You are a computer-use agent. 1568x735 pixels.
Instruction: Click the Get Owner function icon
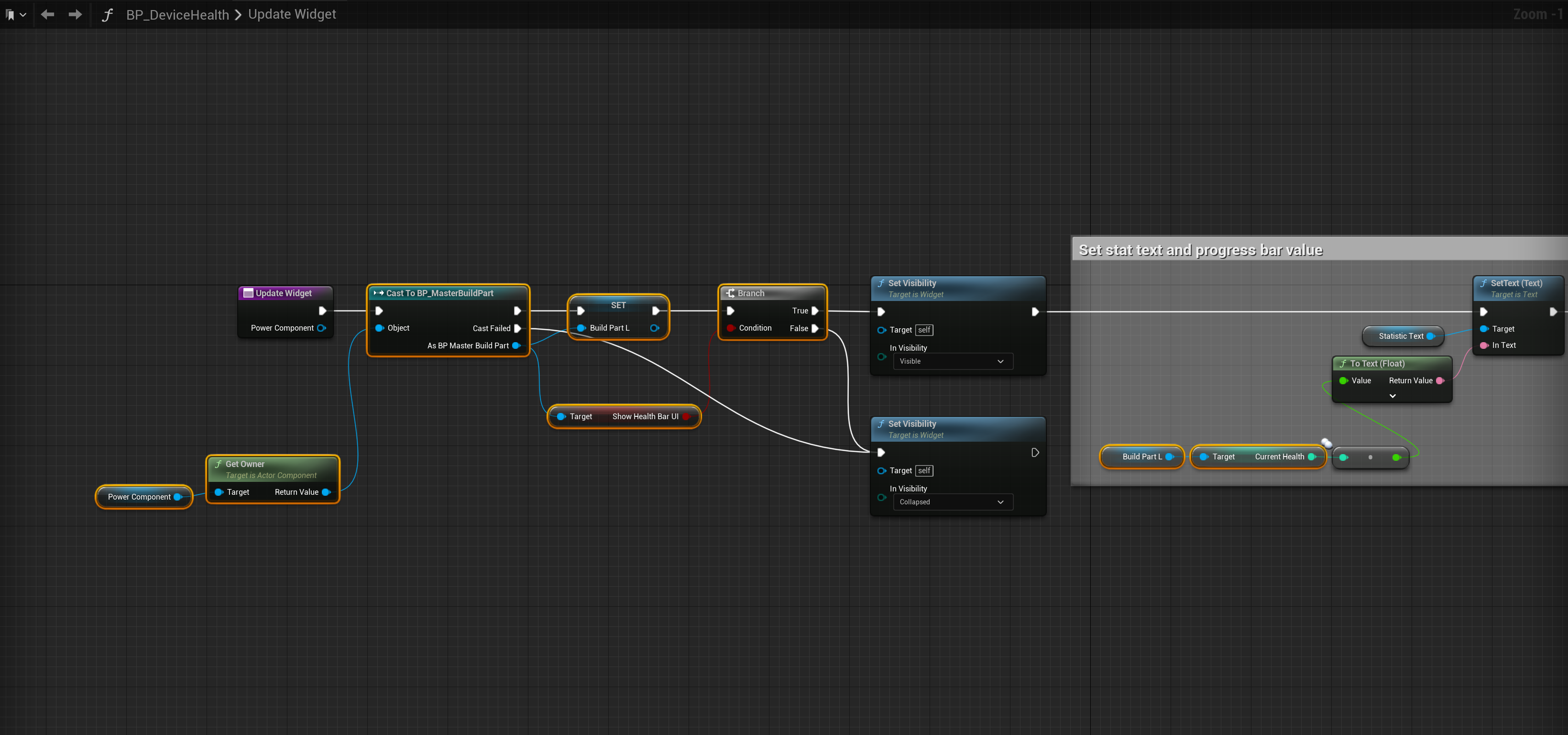[x=218, y=464]
